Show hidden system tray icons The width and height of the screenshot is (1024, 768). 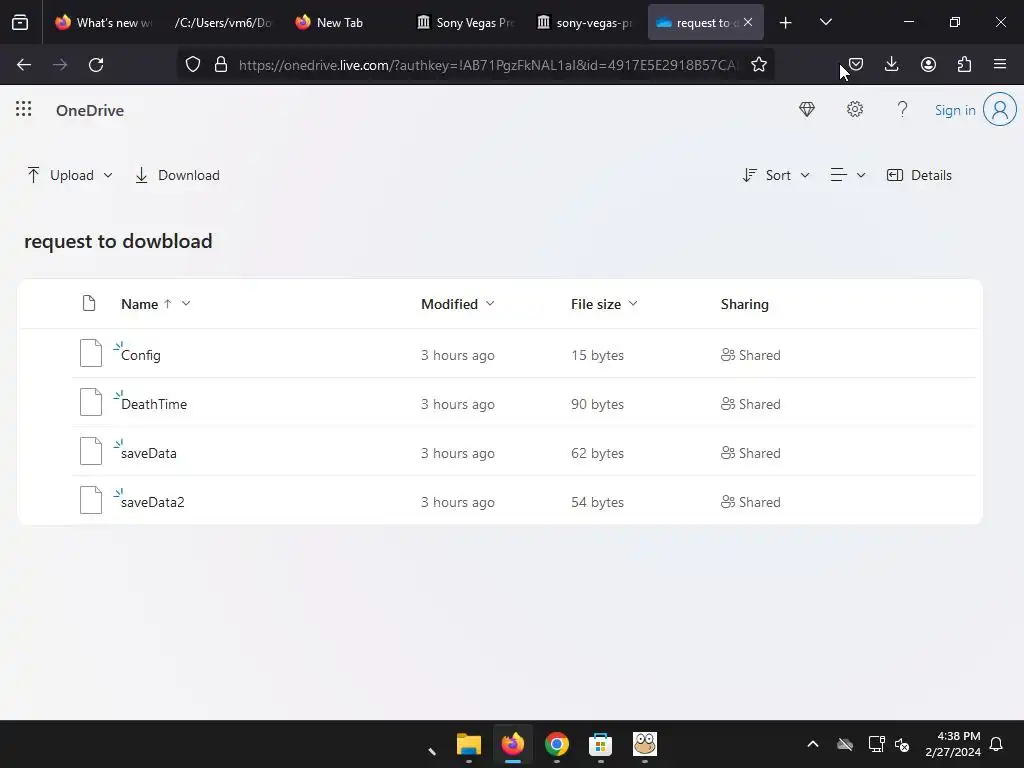click(813, 744)
